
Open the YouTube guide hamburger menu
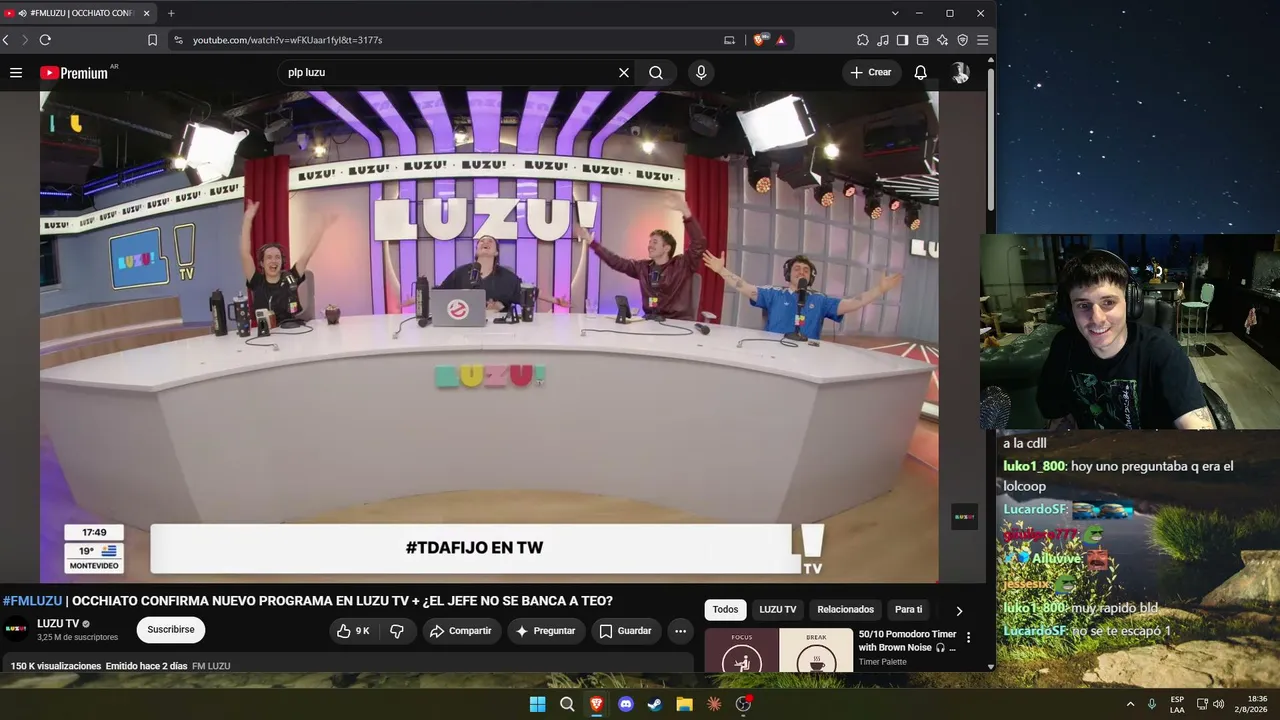tap(16, 72)
